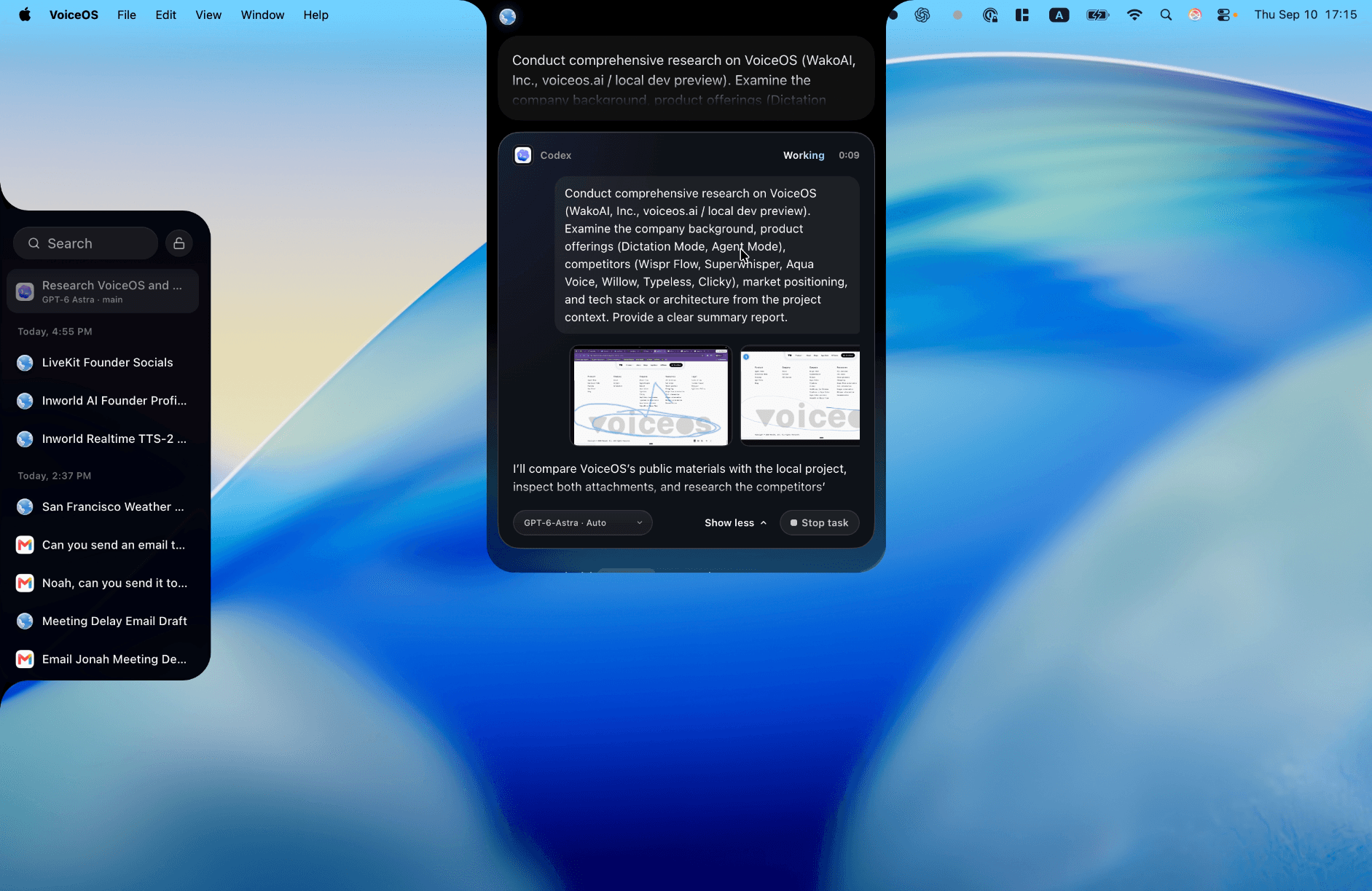The image size is (1372, 891).
Task: Click the Codex icon on Research VoiceOS row
Action: pyautogui.click(x=25, y=291)
